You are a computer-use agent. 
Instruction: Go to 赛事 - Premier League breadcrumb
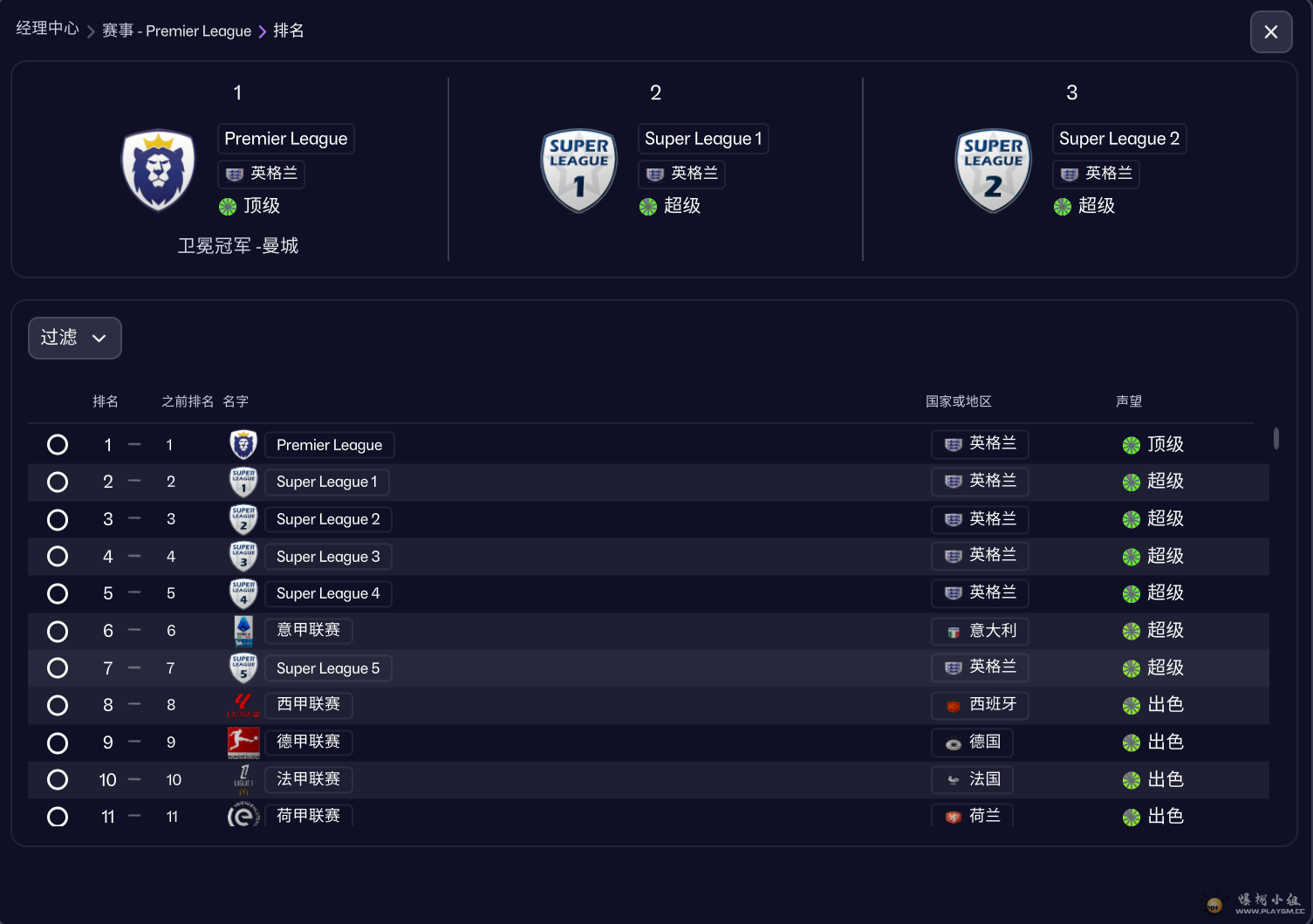pos(176,31)
